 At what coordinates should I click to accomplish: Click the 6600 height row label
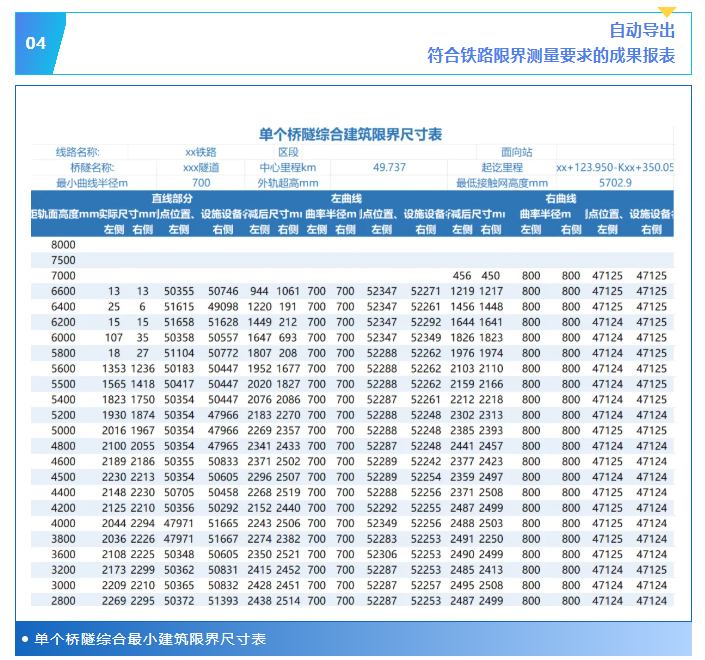[63, 291]
